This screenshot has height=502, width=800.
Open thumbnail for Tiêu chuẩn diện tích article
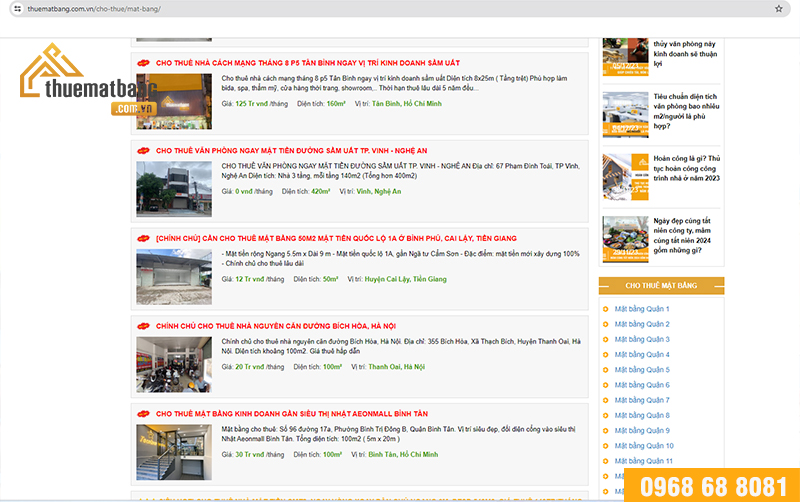[x=626, y=115]
